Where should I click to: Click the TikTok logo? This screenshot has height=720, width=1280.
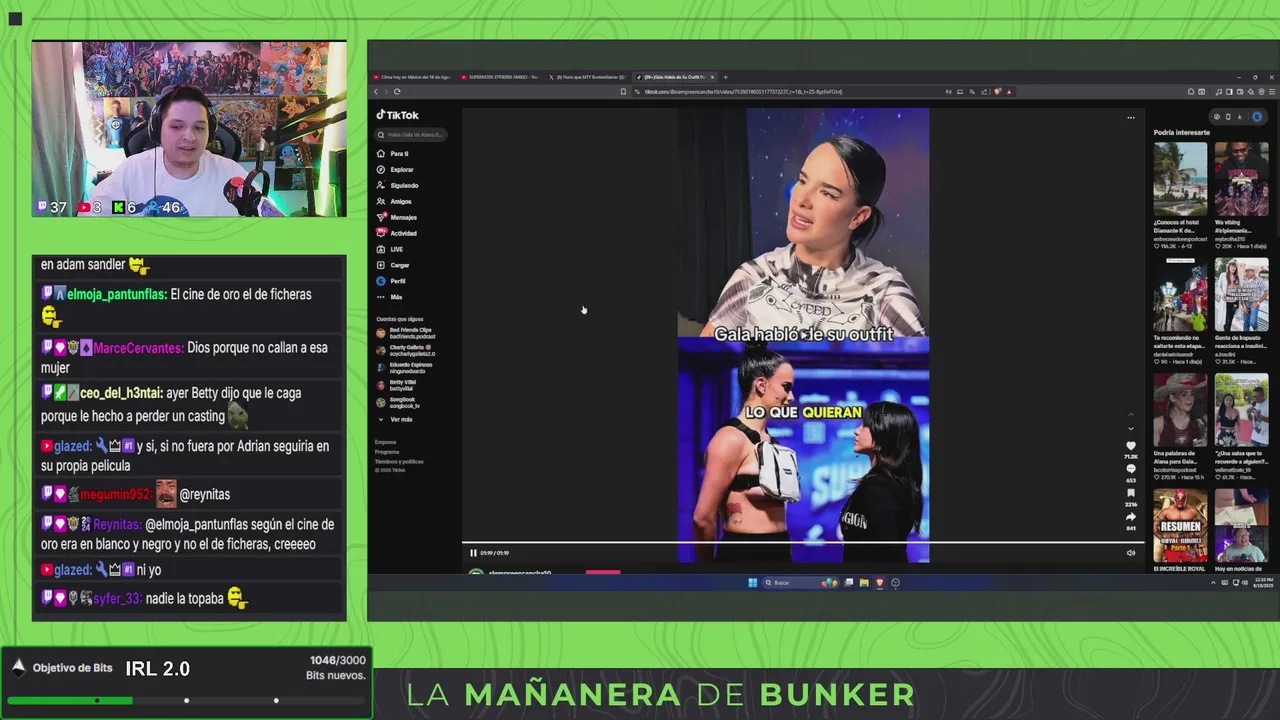pos(398,115)
